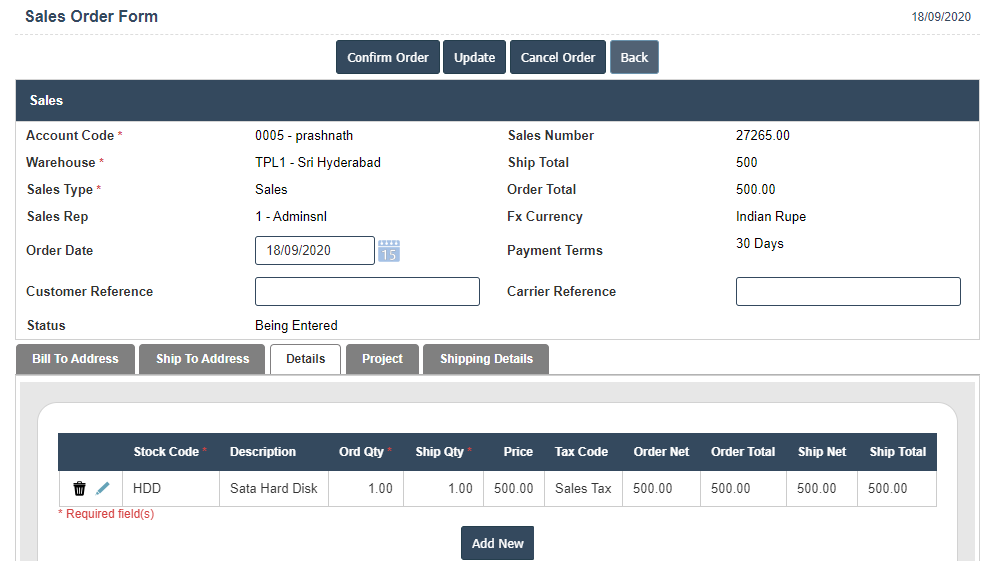The image size is (1000, 561).
Task: Focus the Carrier Reference text box
Action: click(848, 292)
